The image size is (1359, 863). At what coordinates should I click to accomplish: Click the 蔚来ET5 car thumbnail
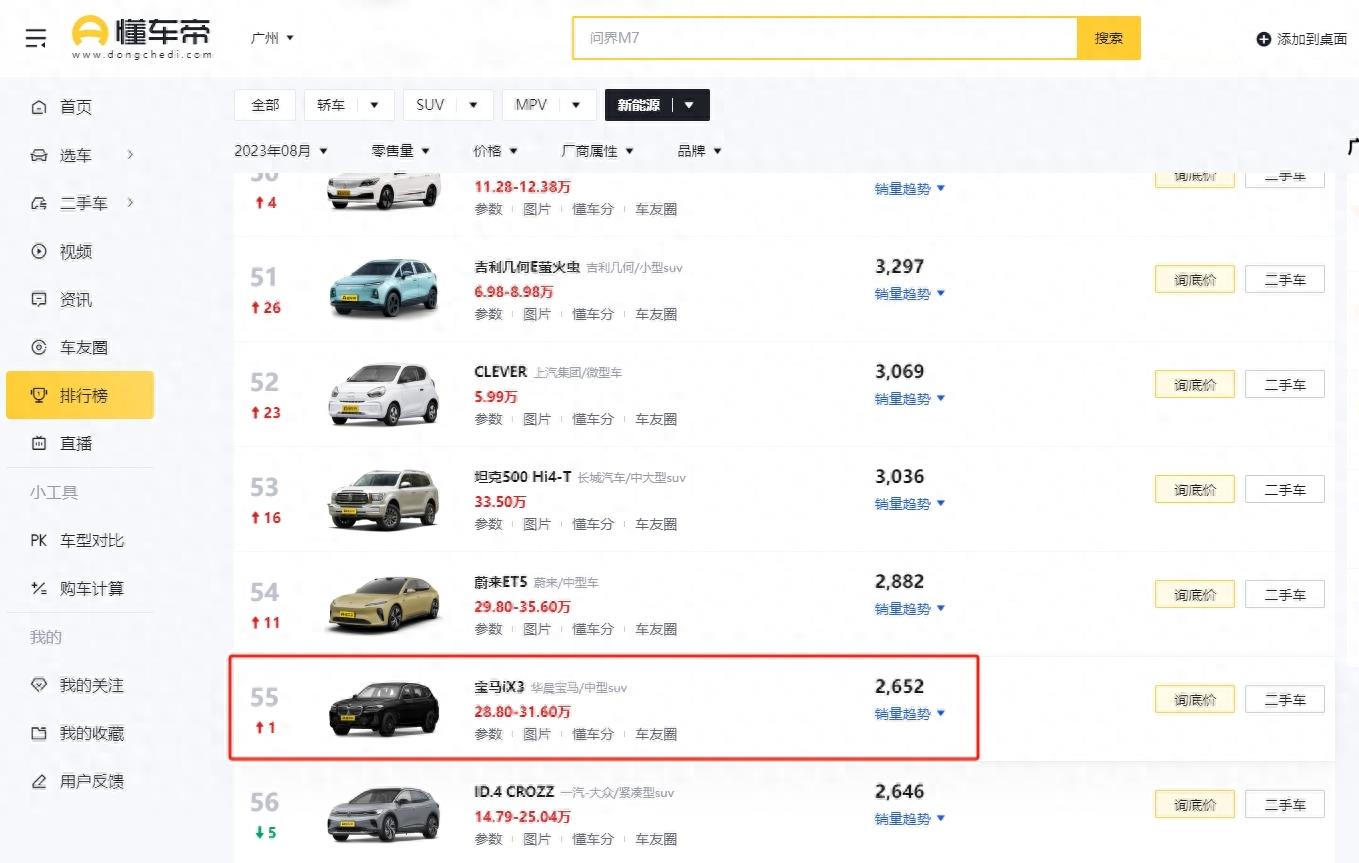384,604
